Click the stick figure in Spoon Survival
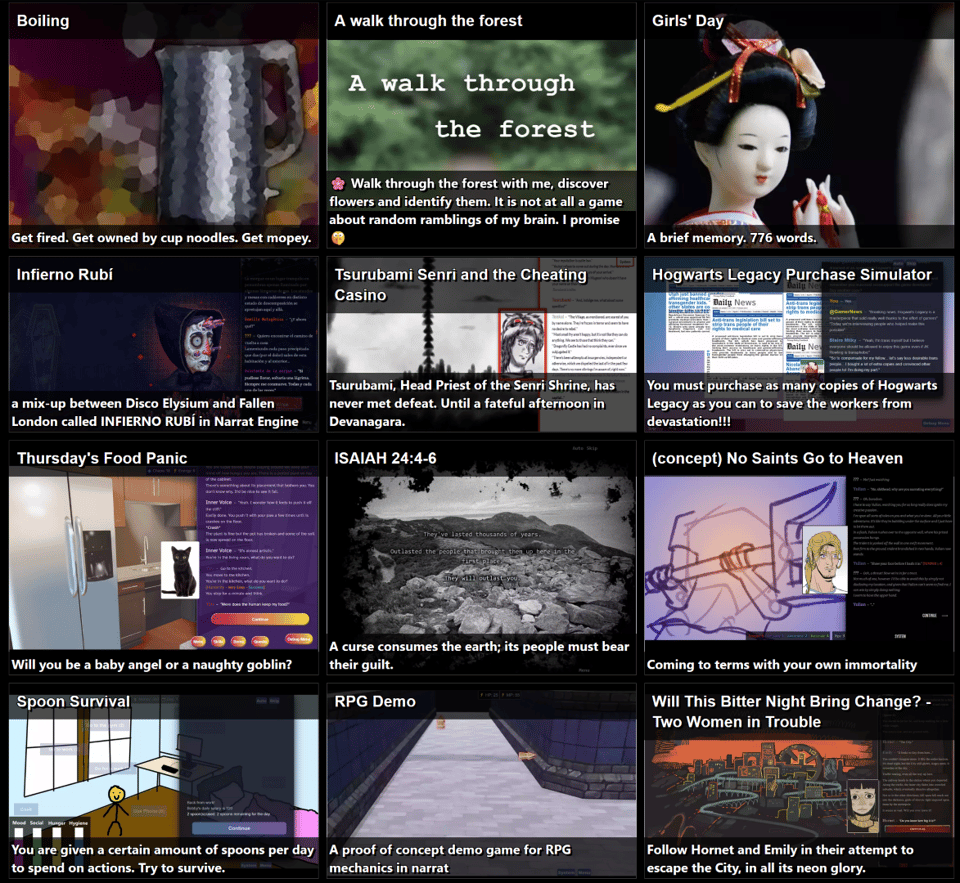The width and height of the screenshot is (960, 883). 118,800
